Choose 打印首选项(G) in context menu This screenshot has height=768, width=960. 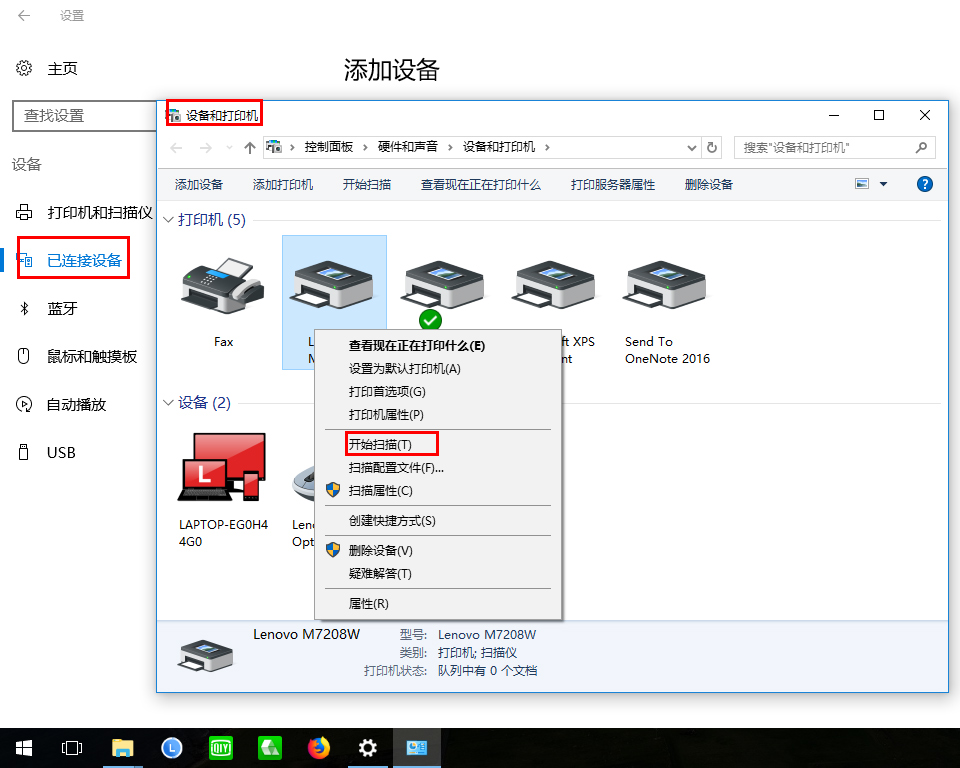tap(438, 392)
